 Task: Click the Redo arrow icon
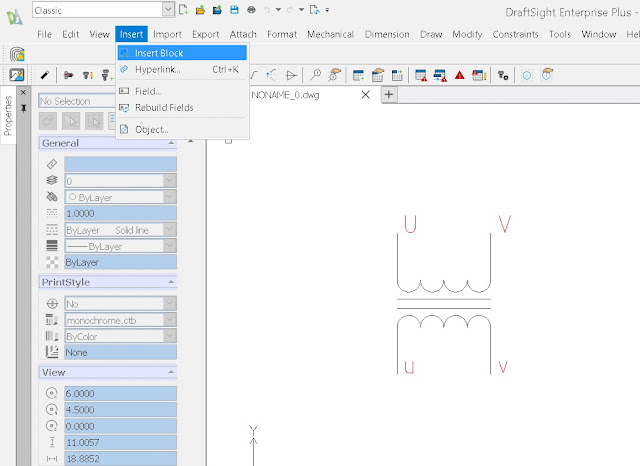coord(290,10)
